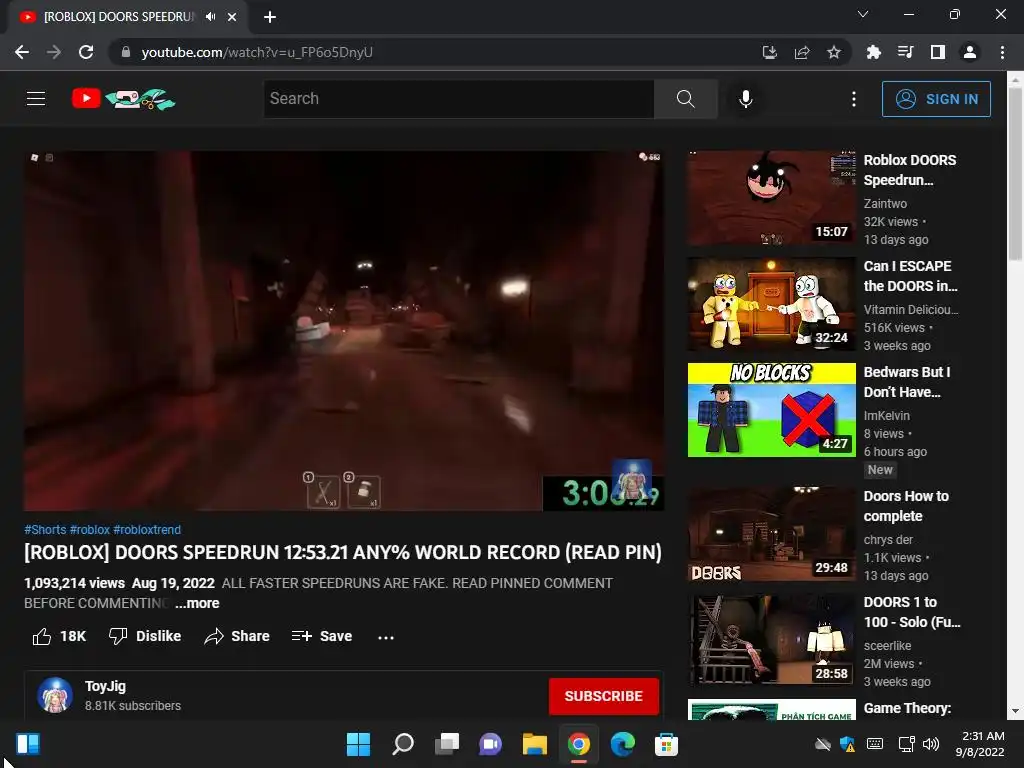The width and height of the screenshot is (1024, 768).
Task: Share this video
Action: (x=236, y=636)
